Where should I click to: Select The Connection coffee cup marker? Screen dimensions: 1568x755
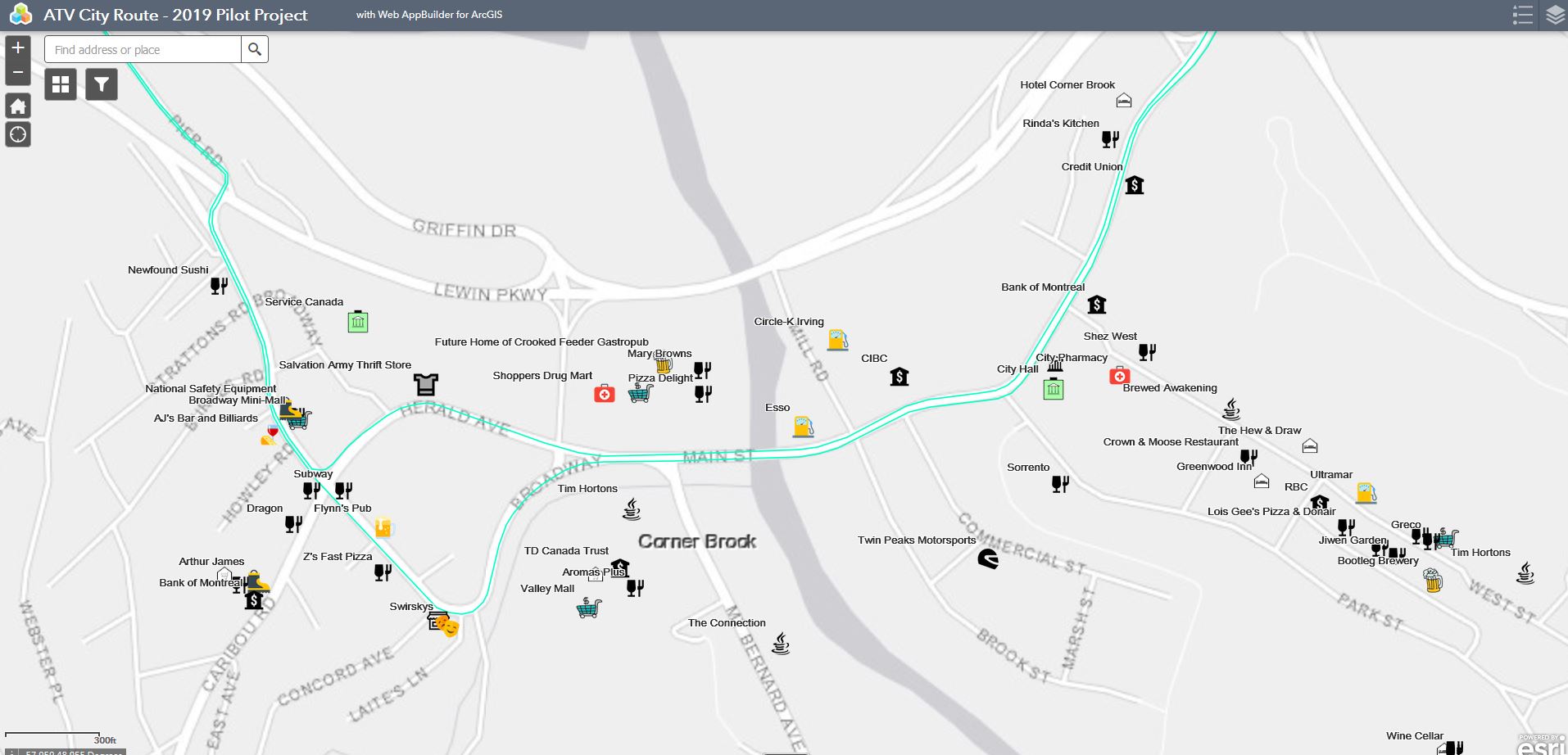pyautogui.click(x=782, y=644)
